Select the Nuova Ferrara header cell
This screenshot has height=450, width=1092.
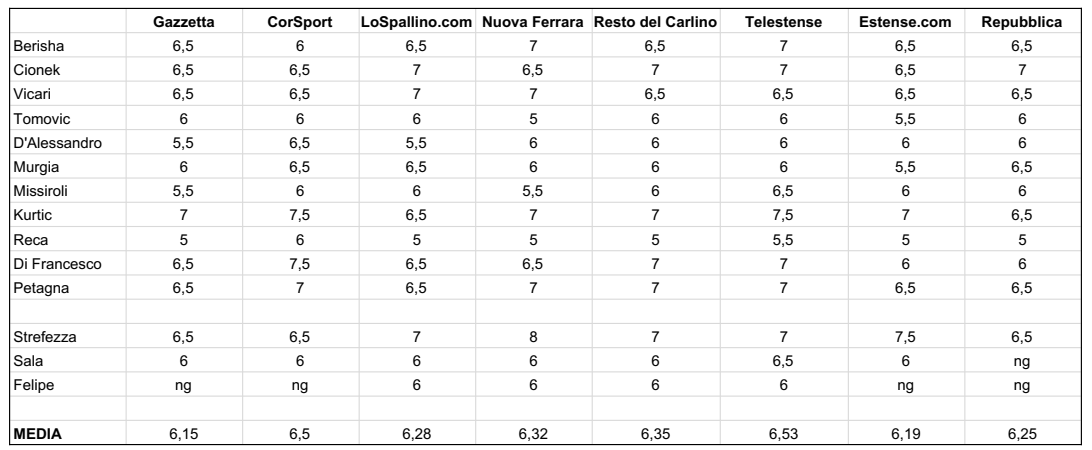tap(533, 22)
